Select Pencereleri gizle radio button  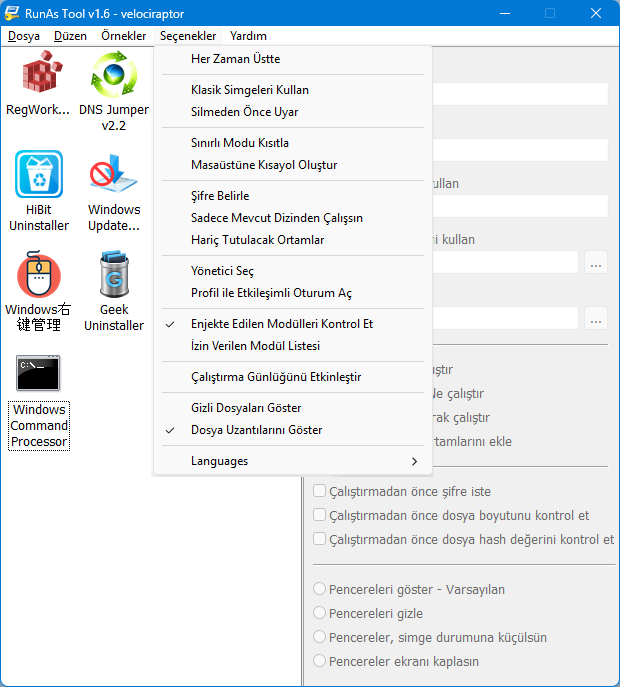[x=319, y=613]
